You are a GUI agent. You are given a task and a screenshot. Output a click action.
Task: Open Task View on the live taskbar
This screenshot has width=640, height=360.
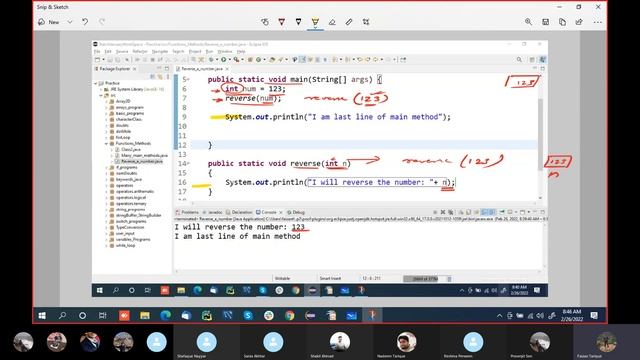point(103,315)
